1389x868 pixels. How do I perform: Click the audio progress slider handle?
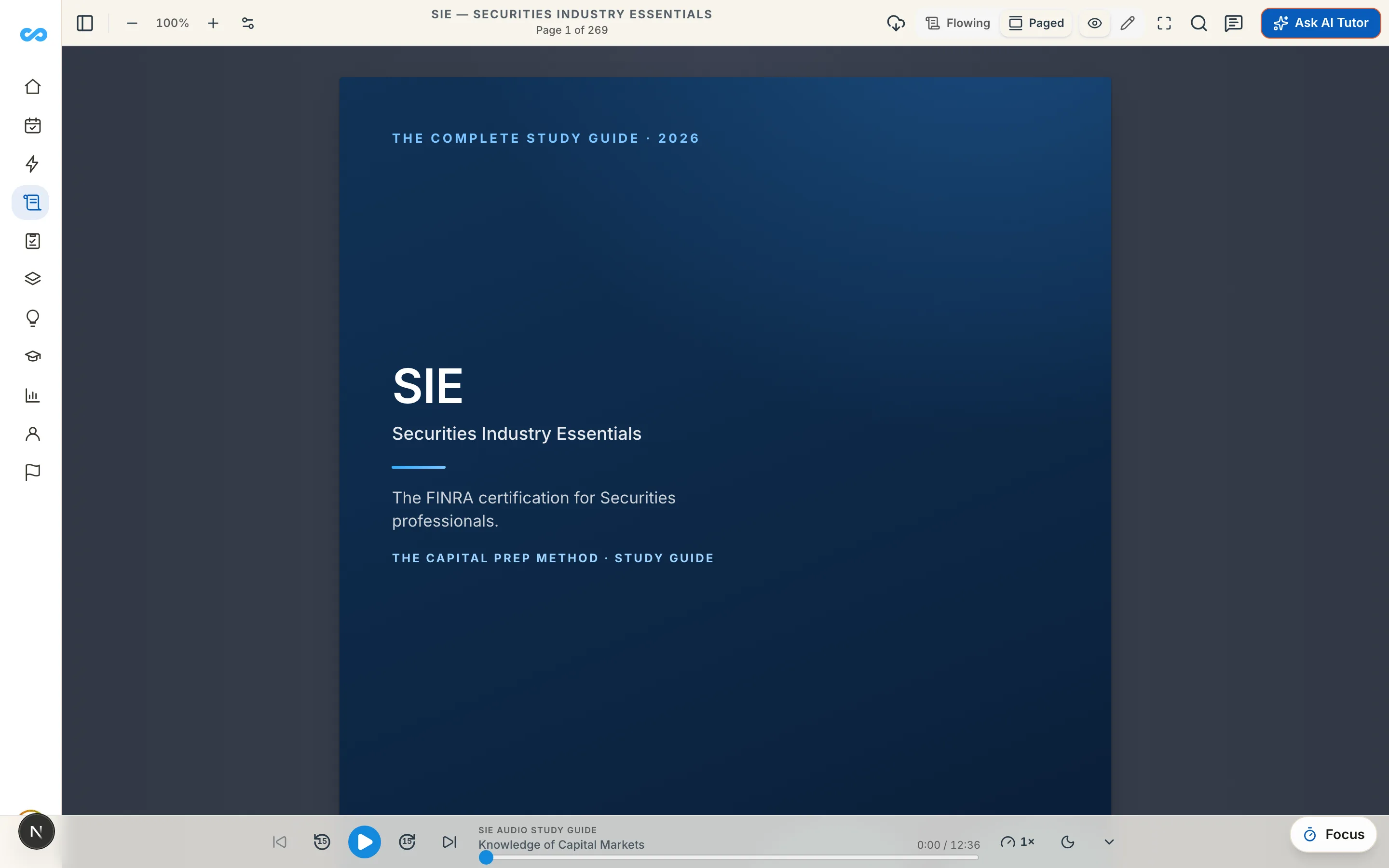click(x=486, y=858)
